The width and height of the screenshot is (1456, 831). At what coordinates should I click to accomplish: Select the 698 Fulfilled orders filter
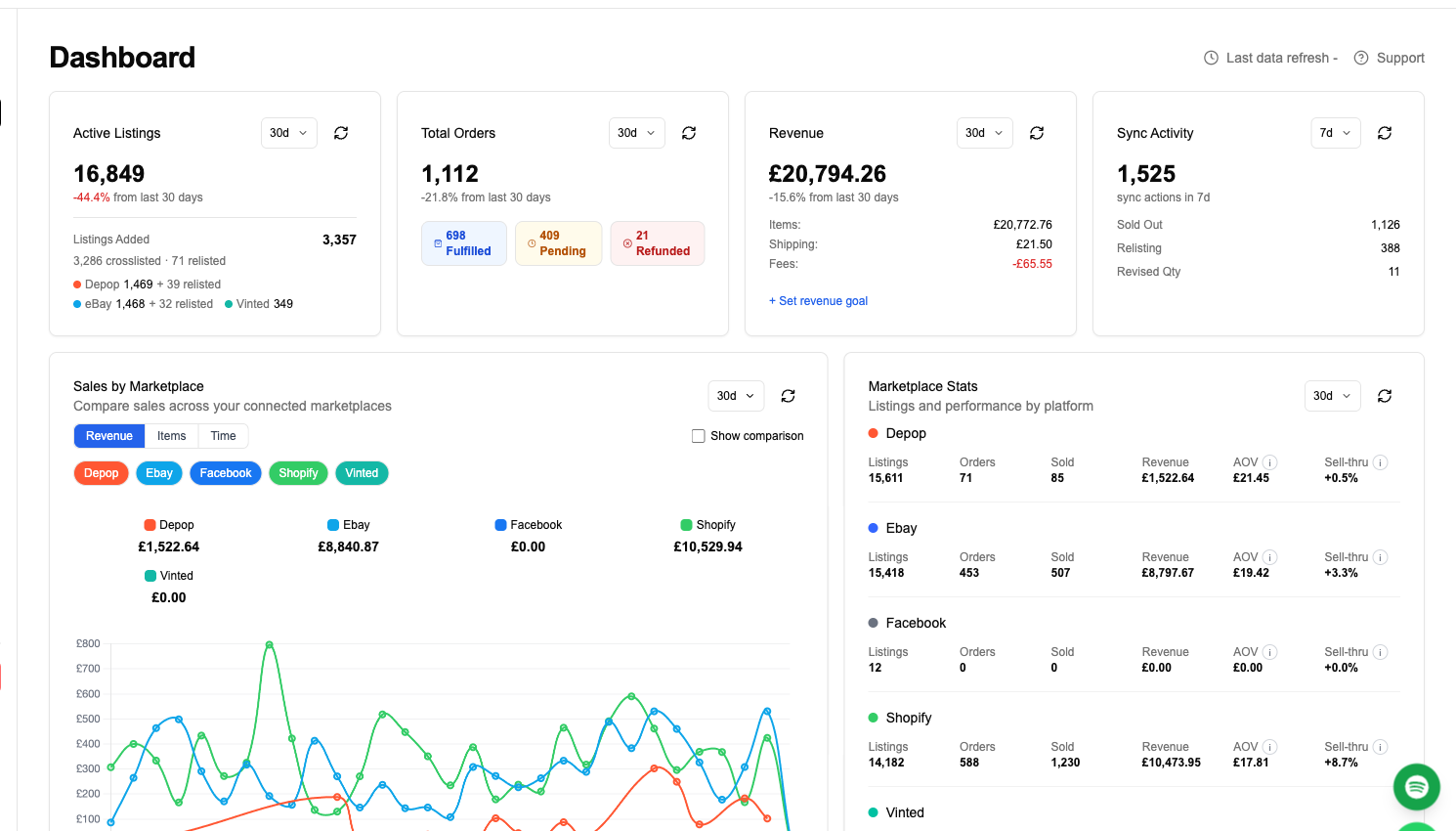463,242
